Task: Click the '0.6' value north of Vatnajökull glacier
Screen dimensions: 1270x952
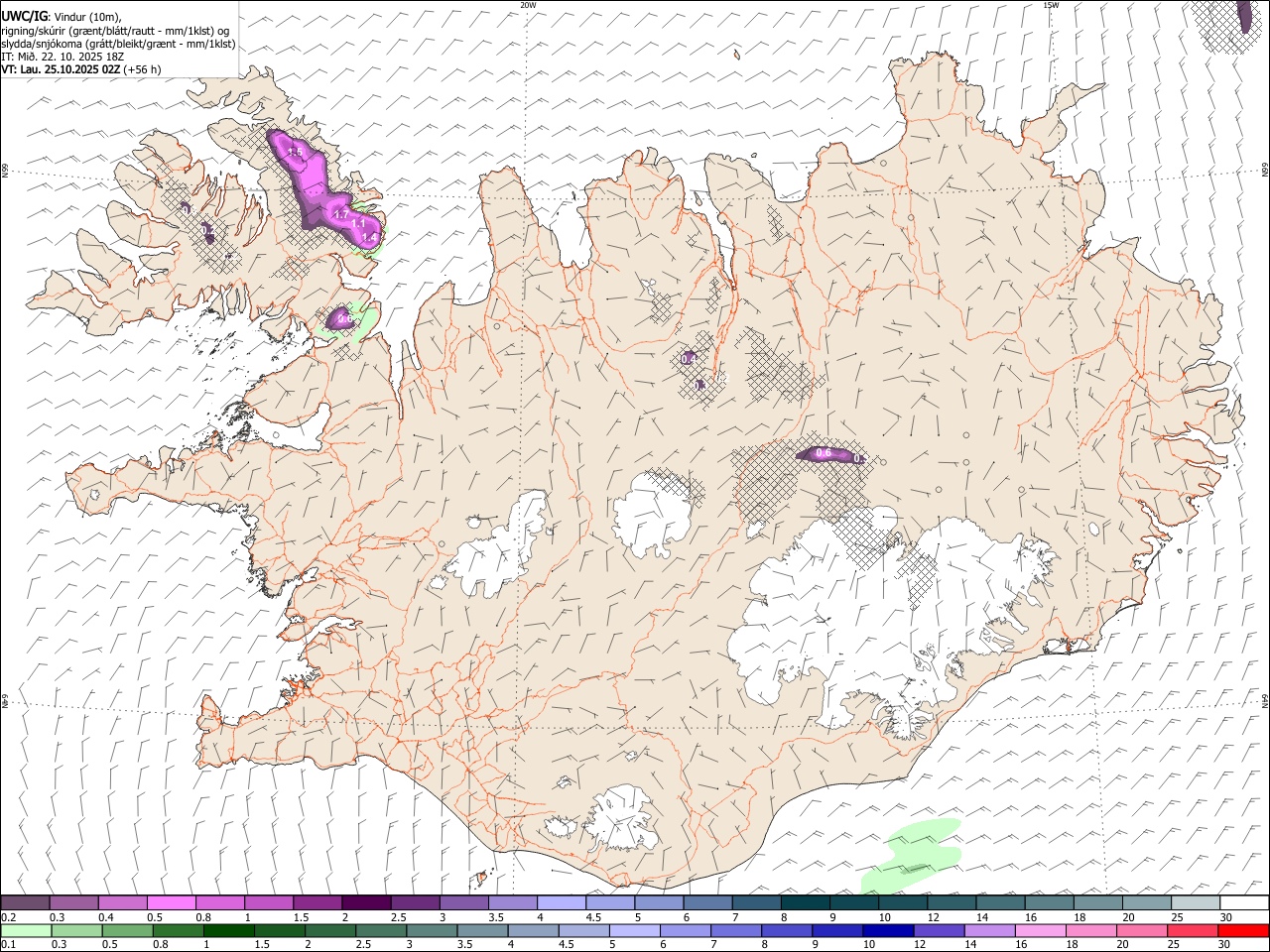Action: 823,453
